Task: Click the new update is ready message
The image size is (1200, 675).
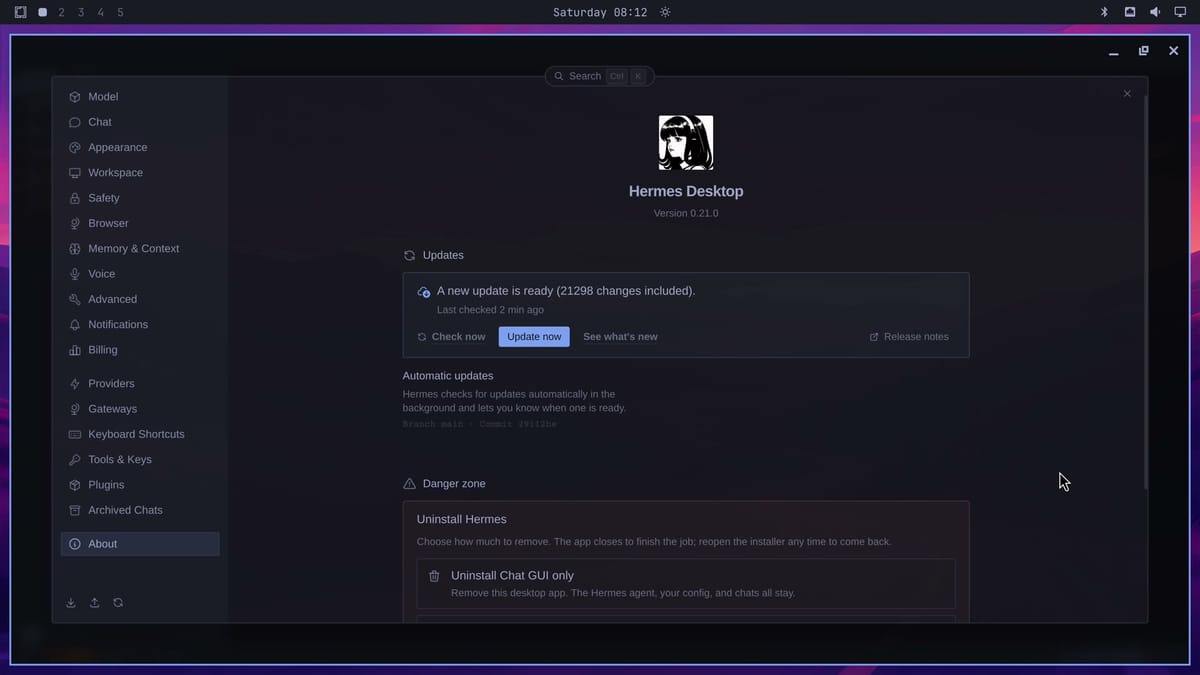Action: pos(566,291)
